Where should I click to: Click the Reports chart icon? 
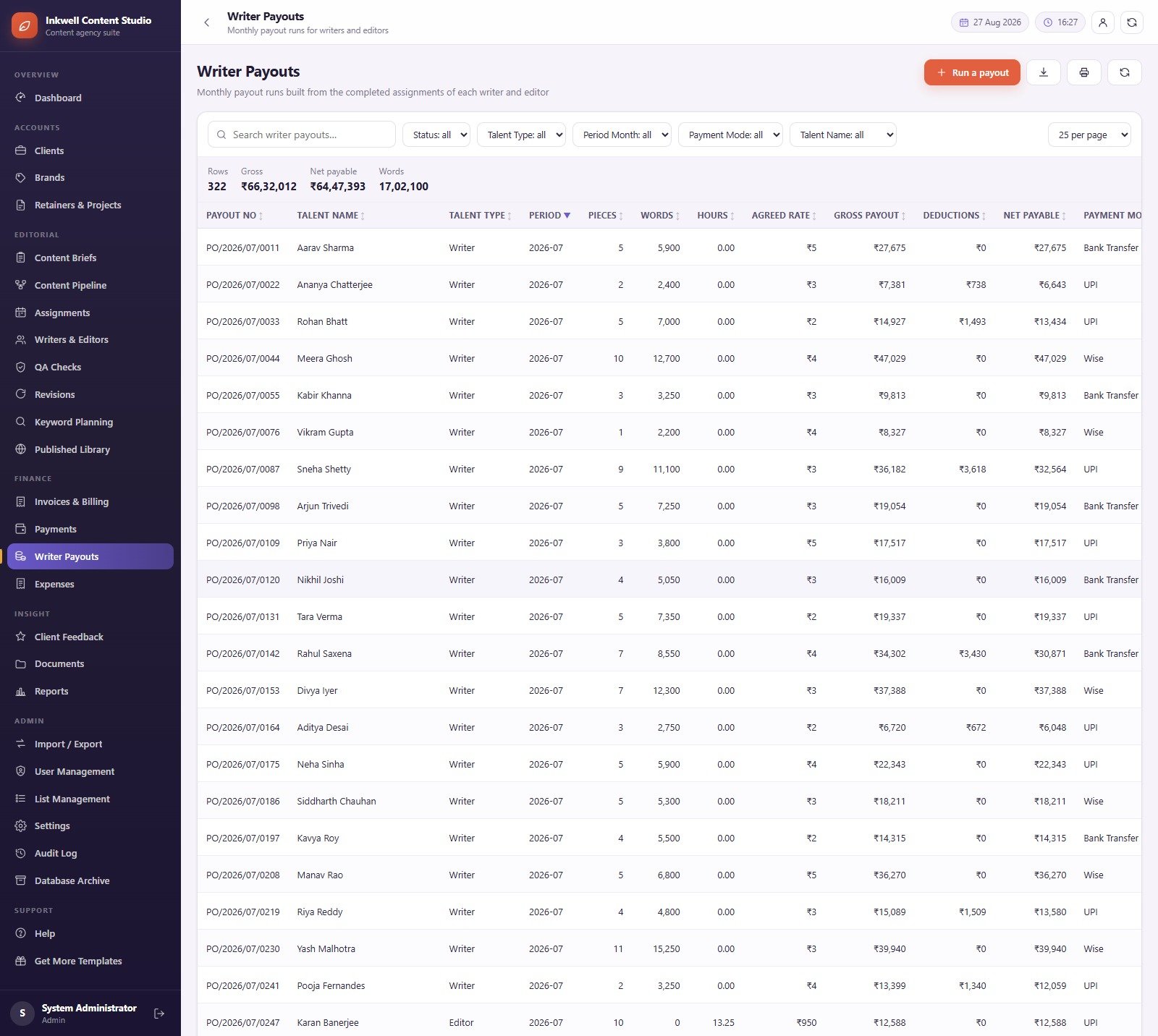pyautogui.click(x=21, y=691)
